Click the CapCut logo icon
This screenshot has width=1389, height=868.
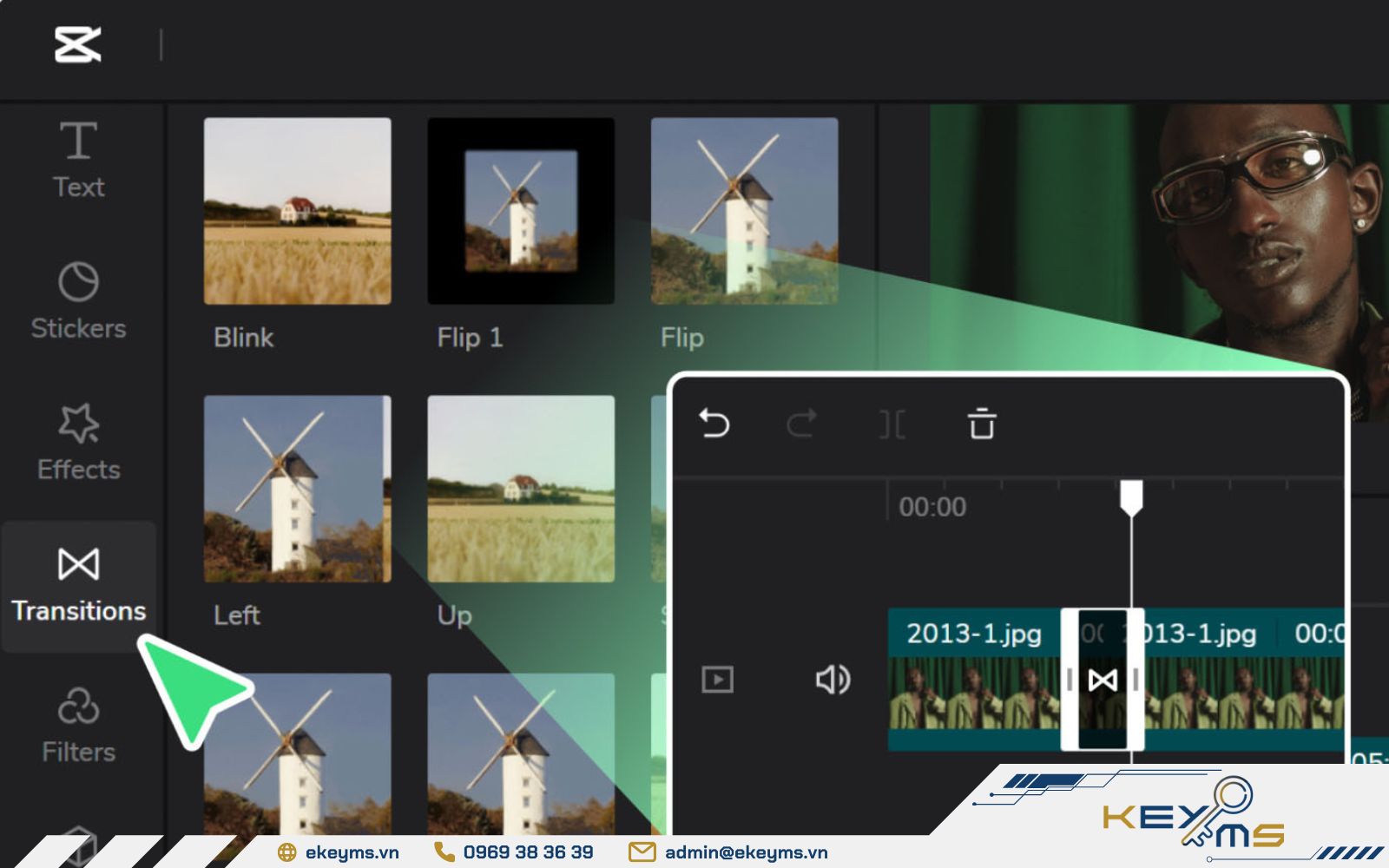[78, 44]
